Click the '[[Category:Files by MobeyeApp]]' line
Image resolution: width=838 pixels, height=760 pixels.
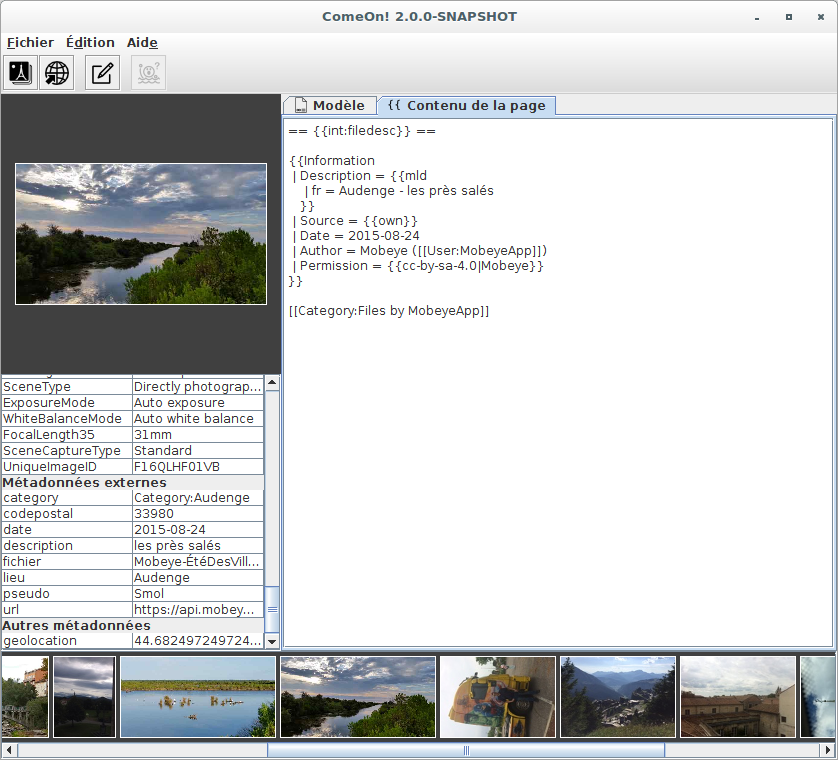(x=389, y=311)
